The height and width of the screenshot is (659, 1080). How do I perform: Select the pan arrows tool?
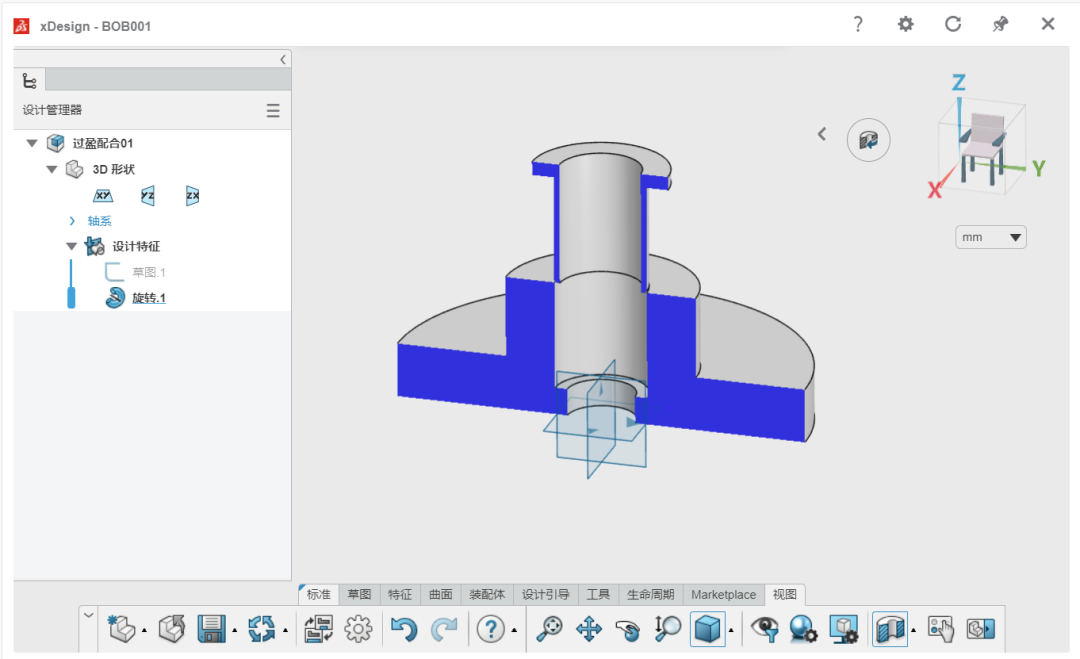[x=589, y=629]
